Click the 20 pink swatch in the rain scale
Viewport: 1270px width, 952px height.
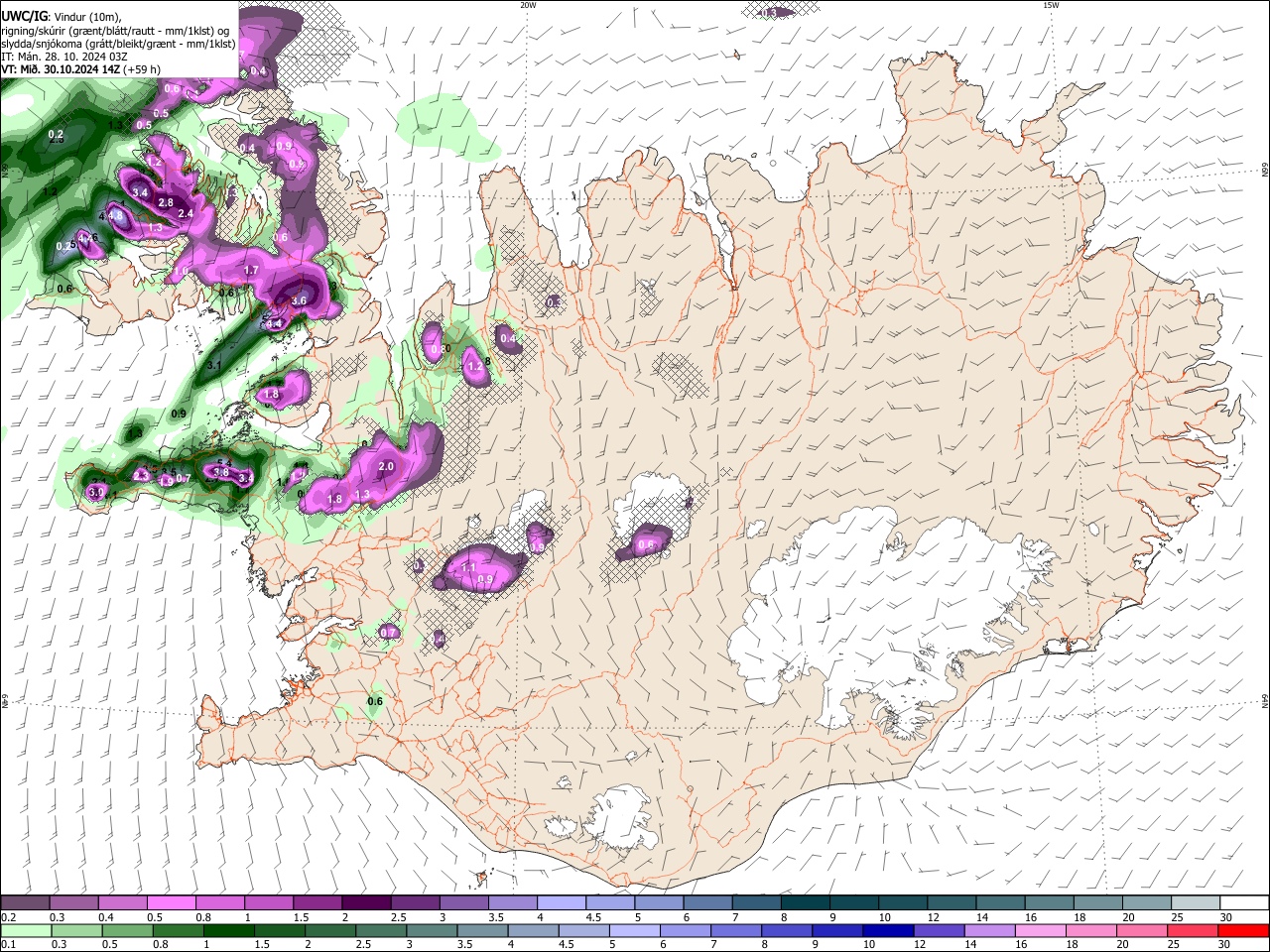[x=1143, y=930]
